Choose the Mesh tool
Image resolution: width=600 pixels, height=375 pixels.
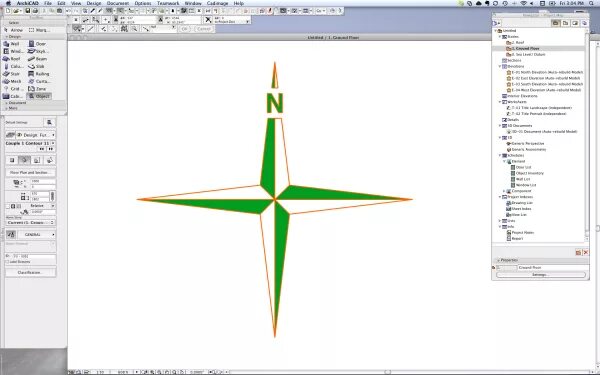13,82
